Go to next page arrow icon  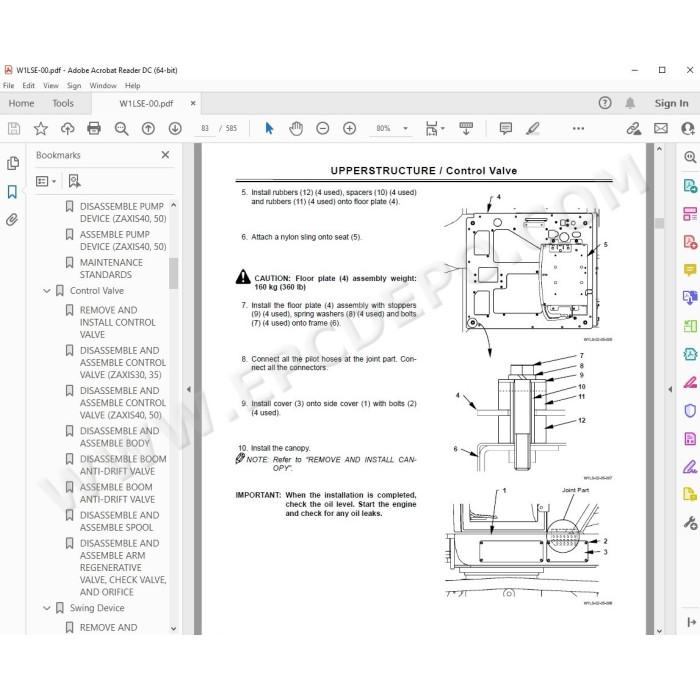click(x=175, y=129)
